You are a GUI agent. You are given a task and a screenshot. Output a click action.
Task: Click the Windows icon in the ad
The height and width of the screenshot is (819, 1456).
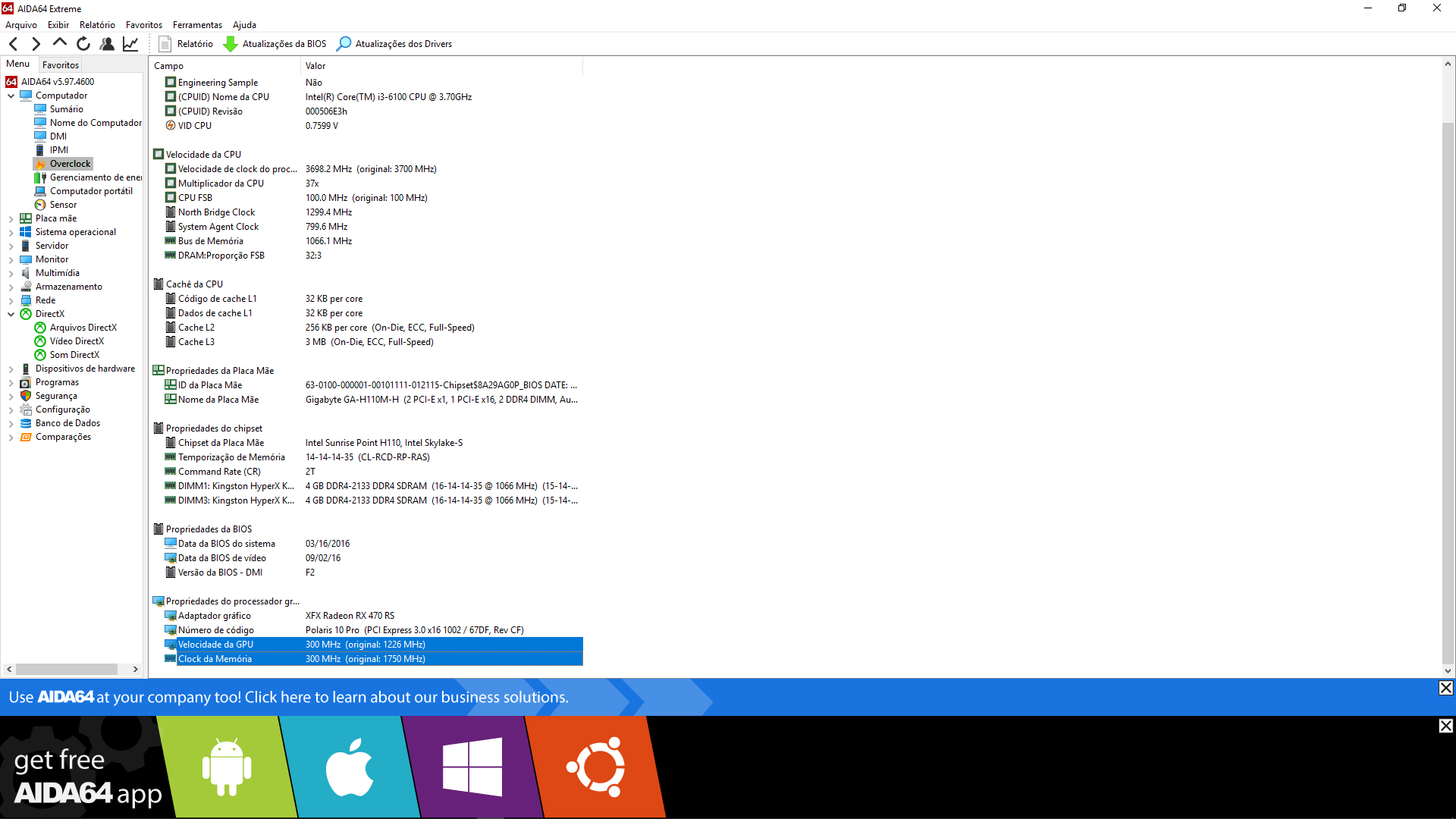pyautogui.click(x=472, y=767)
